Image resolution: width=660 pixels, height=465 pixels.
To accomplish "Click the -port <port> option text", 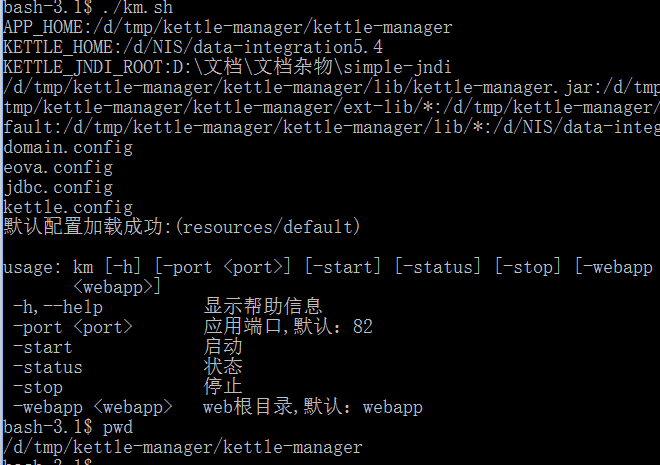I will (x=73, y=327).
